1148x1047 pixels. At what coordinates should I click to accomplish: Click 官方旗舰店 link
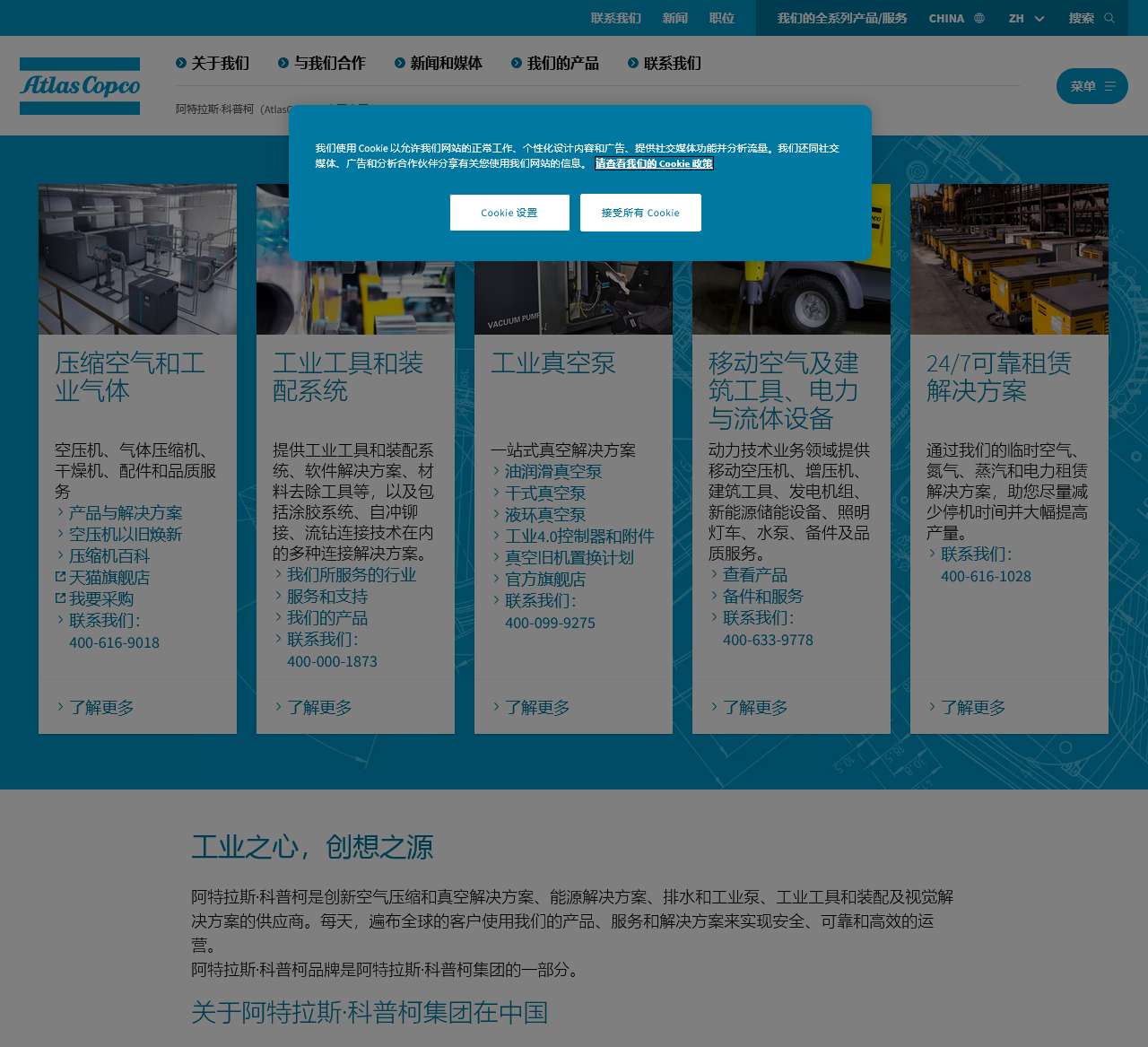tap(545, 580)
